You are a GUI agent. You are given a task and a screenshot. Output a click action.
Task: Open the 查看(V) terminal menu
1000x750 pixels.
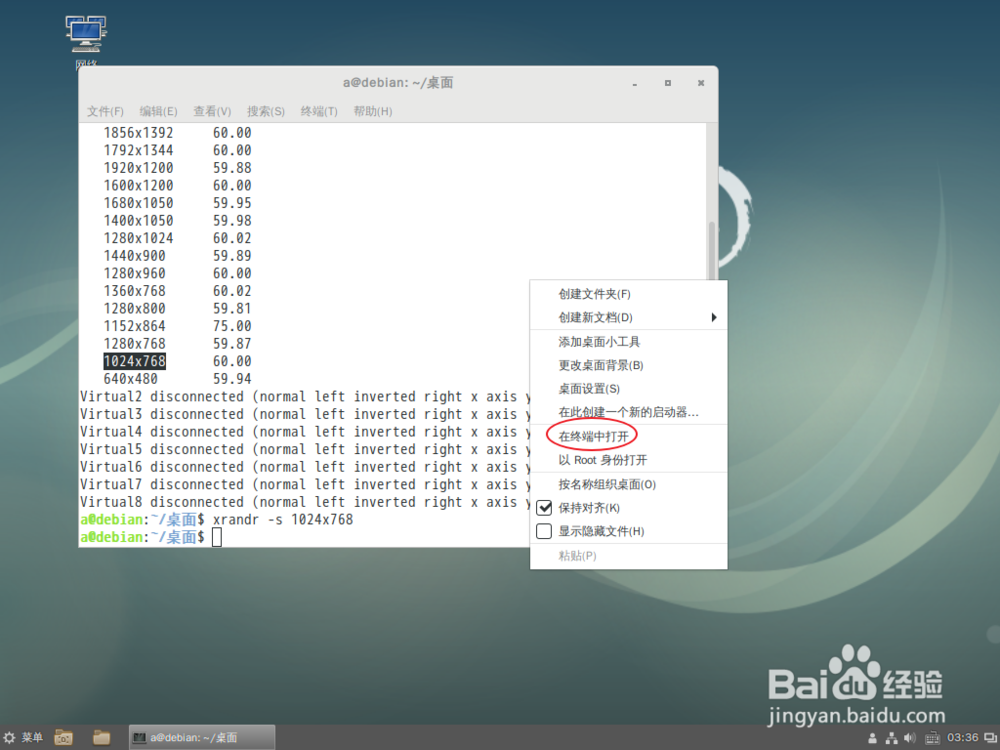pyautogui.click(x=212, y=112)
